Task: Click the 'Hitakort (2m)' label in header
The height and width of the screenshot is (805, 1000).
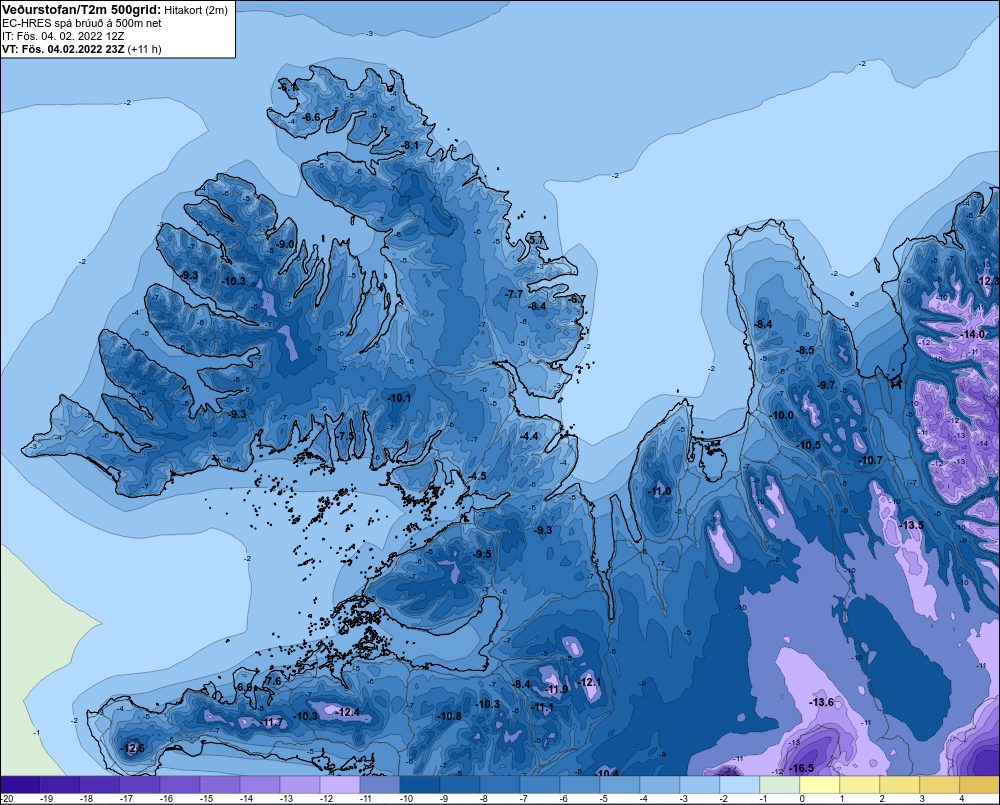Action: tap(196, 10)
